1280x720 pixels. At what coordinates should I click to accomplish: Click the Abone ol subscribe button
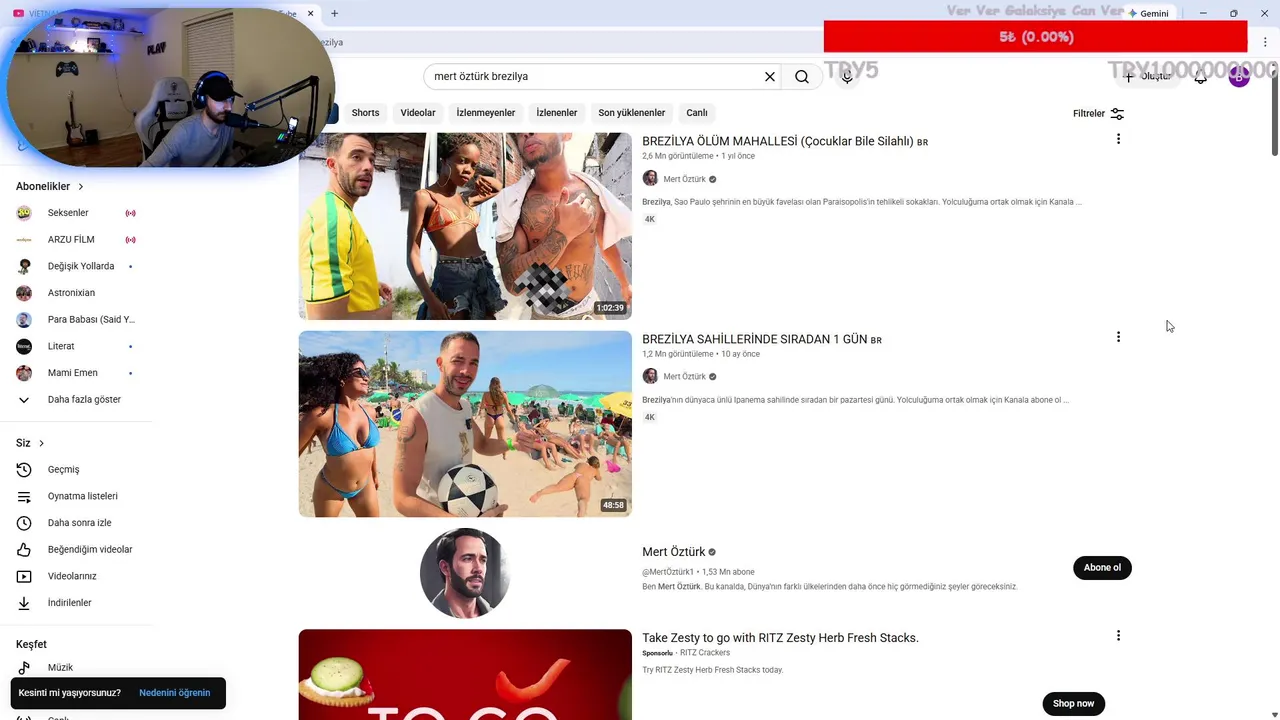click(1102, 568)
